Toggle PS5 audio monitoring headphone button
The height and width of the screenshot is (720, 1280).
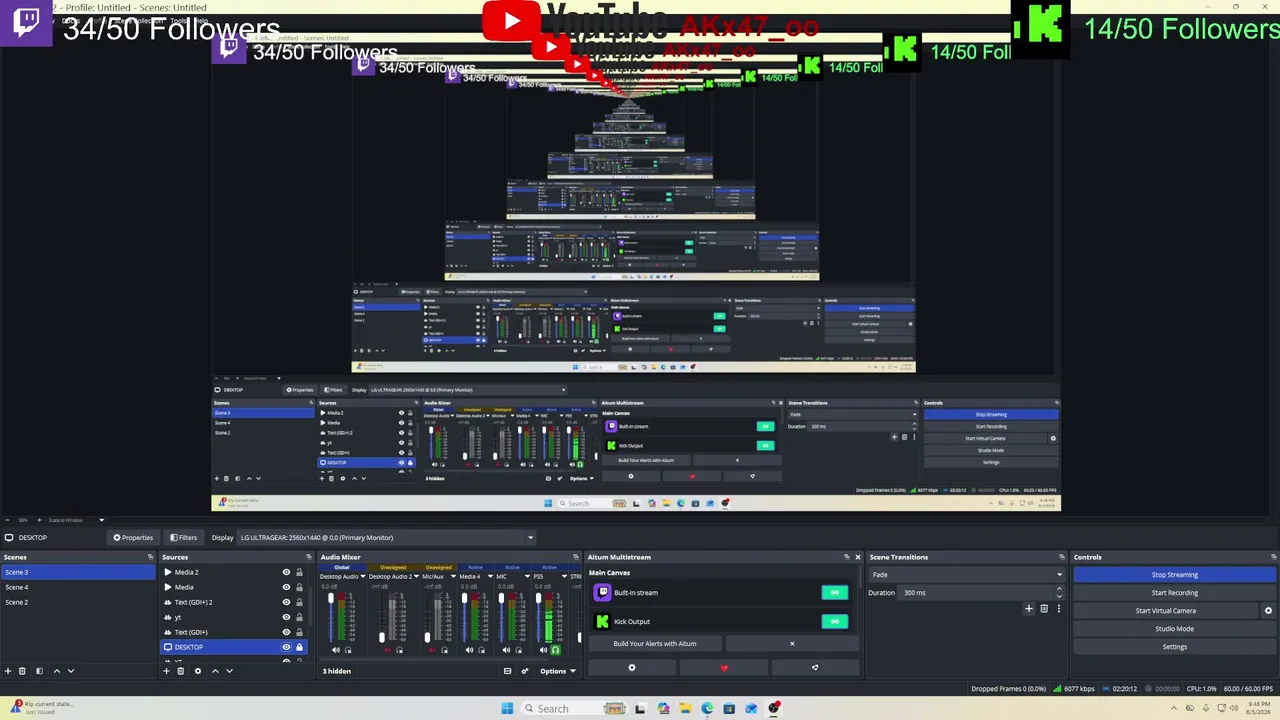[556, 650]
